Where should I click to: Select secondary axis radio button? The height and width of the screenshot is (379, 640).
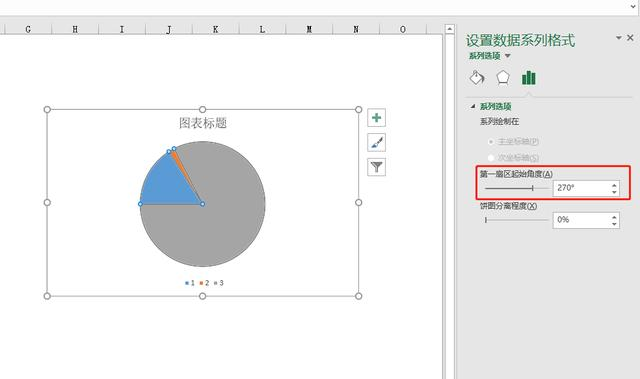tap(491, 157)
